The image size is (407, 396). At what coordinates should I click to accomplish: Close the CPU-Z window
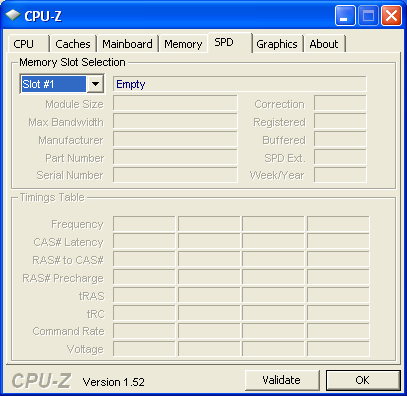[x=391, y=15]
